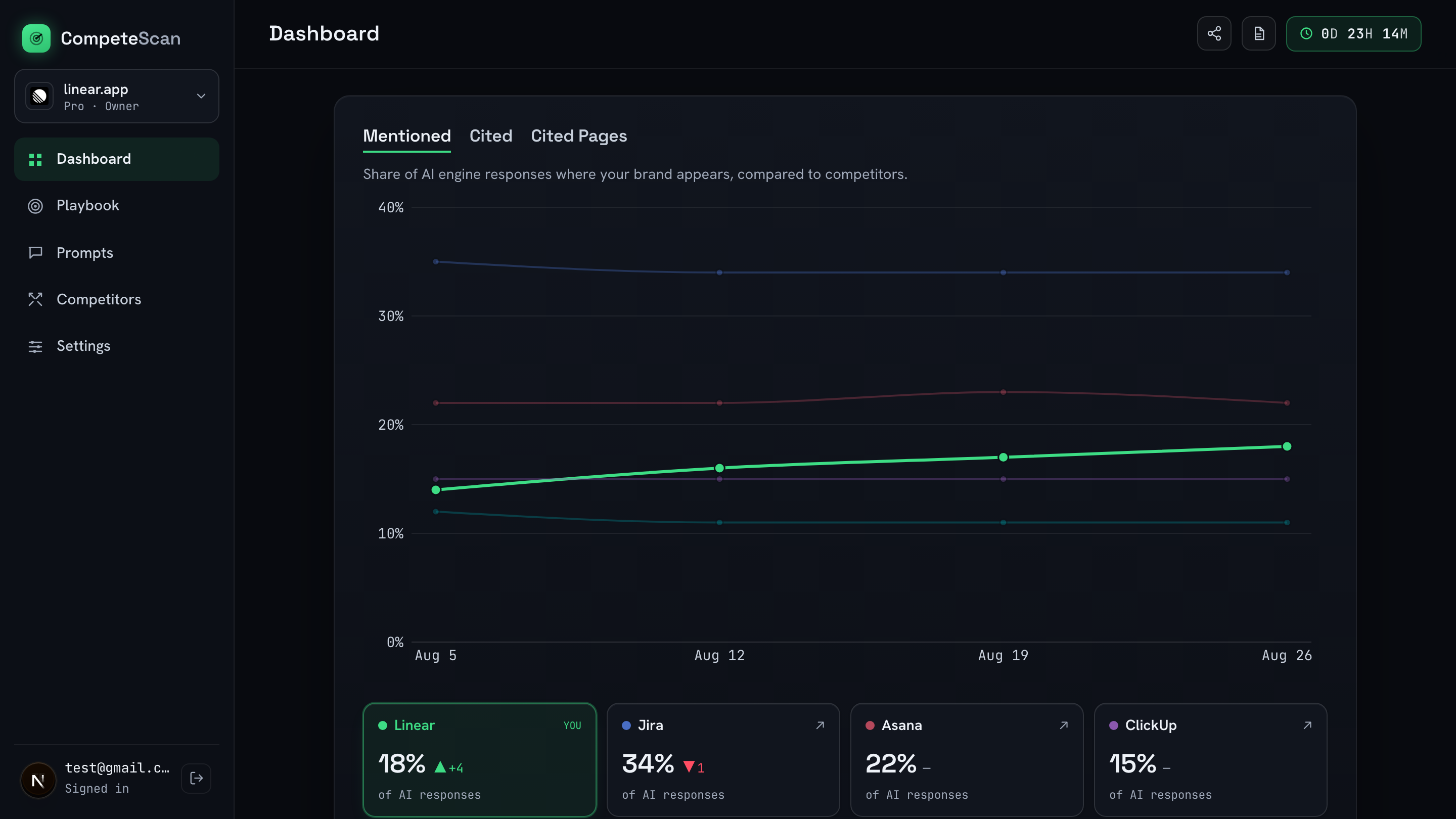Screen dimensions: 1456x819
Task: Click Linear's Aug 12 data point
Action: tap(719, 468)
